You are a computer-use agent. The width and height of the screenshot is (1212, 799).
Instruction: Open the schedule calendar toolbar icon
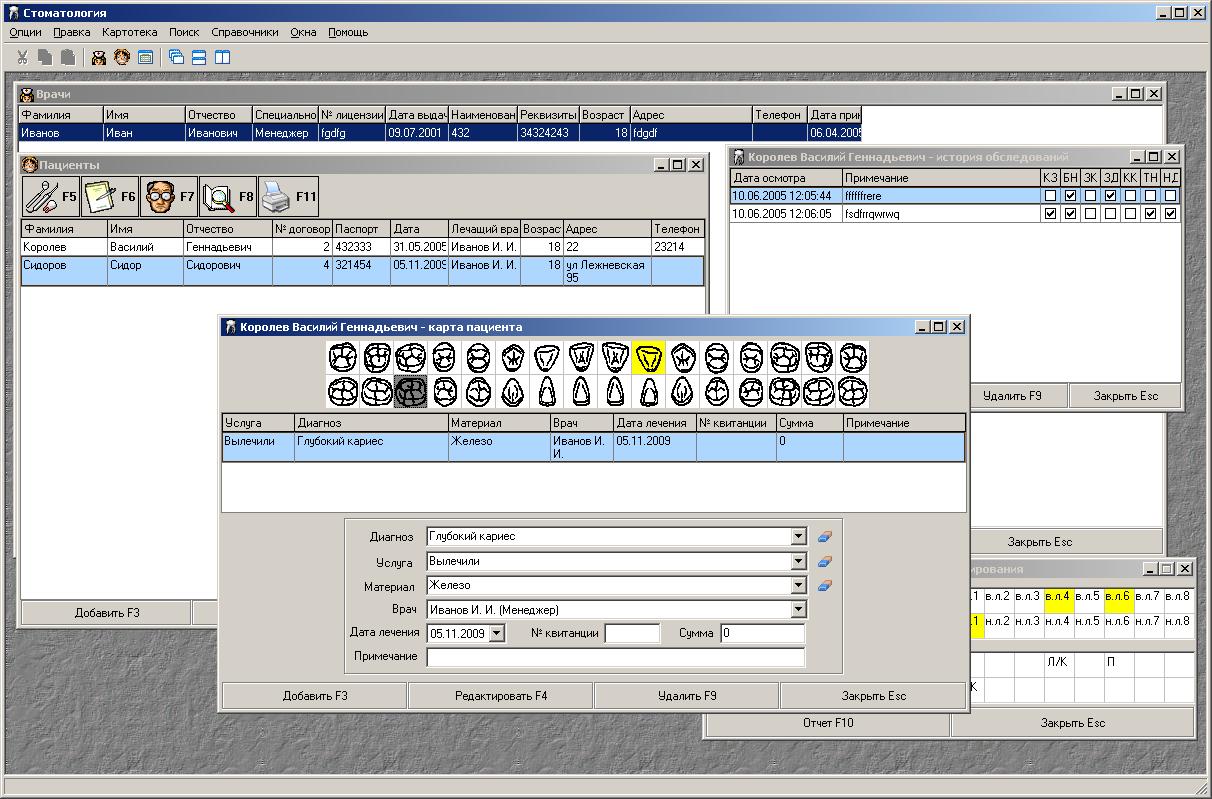[x=145, y=57]
